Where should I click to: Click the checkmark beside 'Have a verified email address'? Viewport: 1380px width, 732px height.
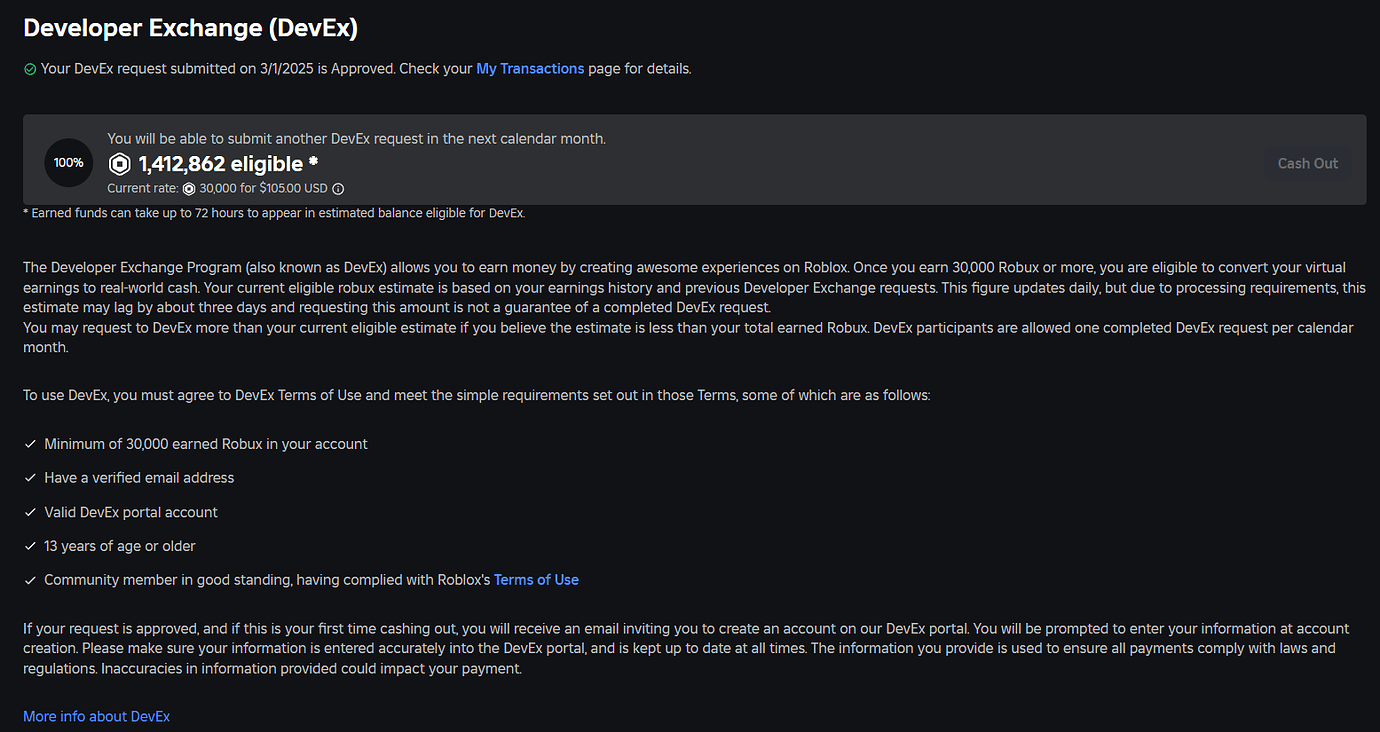pos(30,477)
